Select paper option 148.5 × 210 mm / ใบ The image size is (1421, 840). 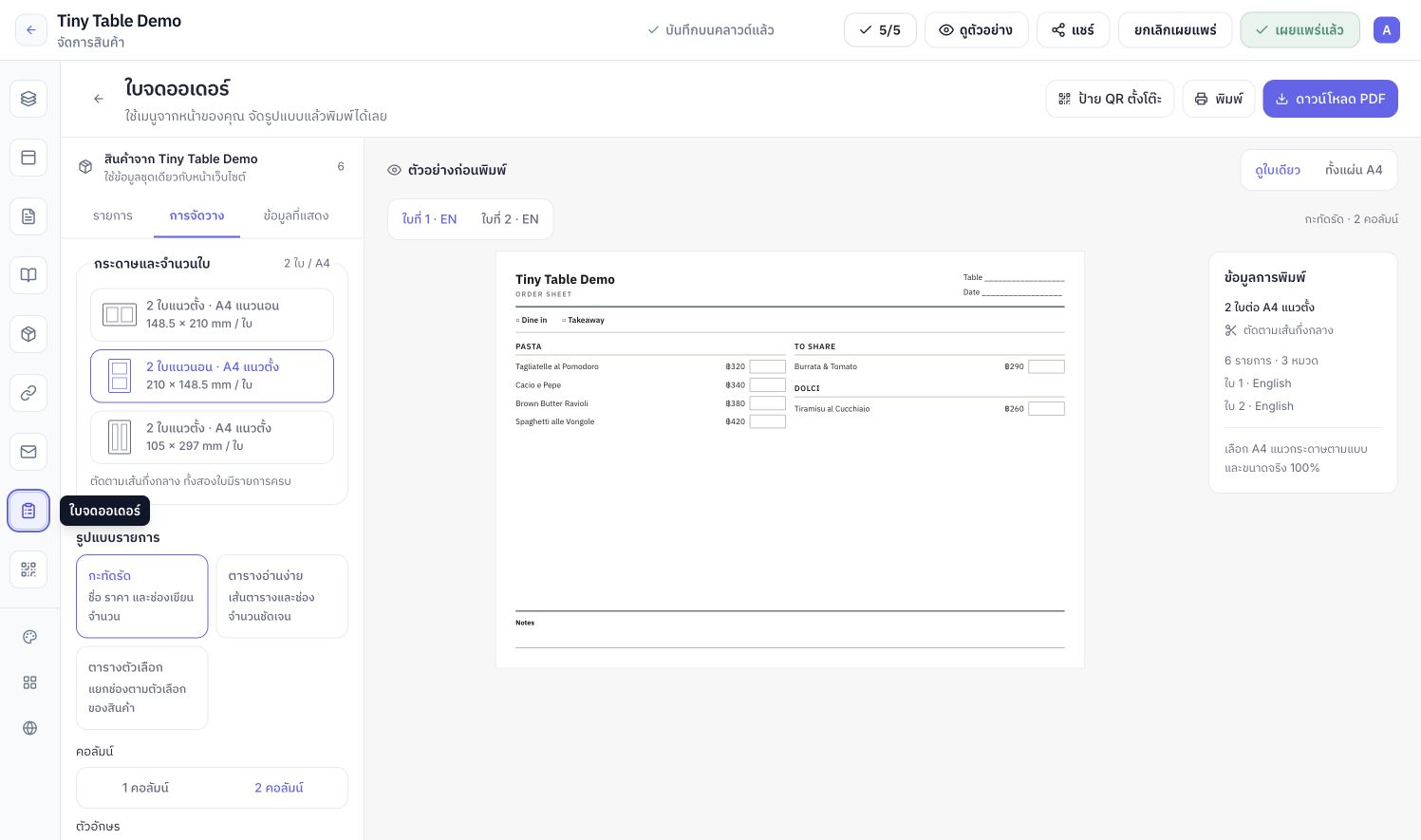pos(212,314)
